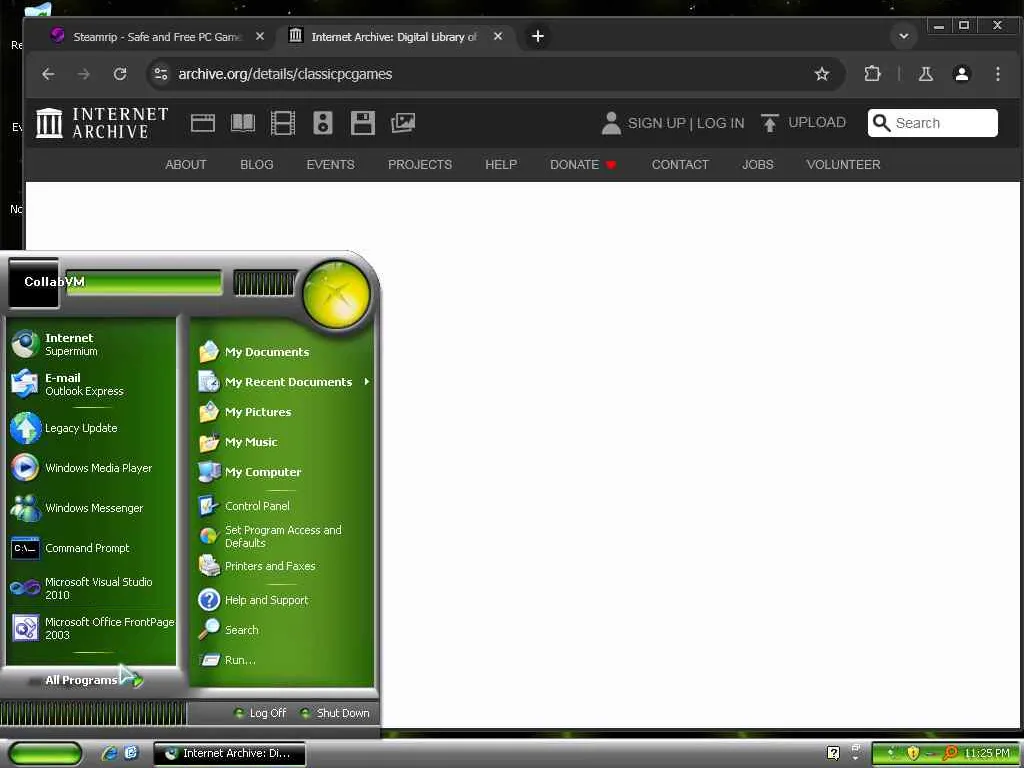The image size is (1024, 768).
Task: Open the browser profile avatar icon
Action: click(x=961, y=74)
